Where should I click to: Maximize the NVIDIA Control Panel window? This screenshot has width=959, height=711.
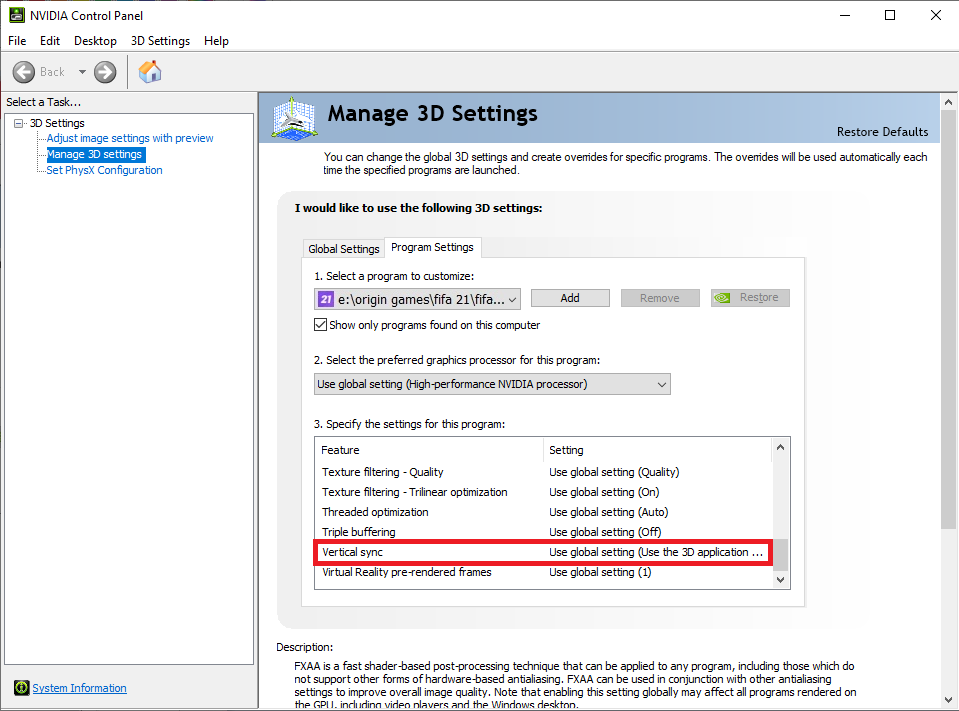coord(890,15)
